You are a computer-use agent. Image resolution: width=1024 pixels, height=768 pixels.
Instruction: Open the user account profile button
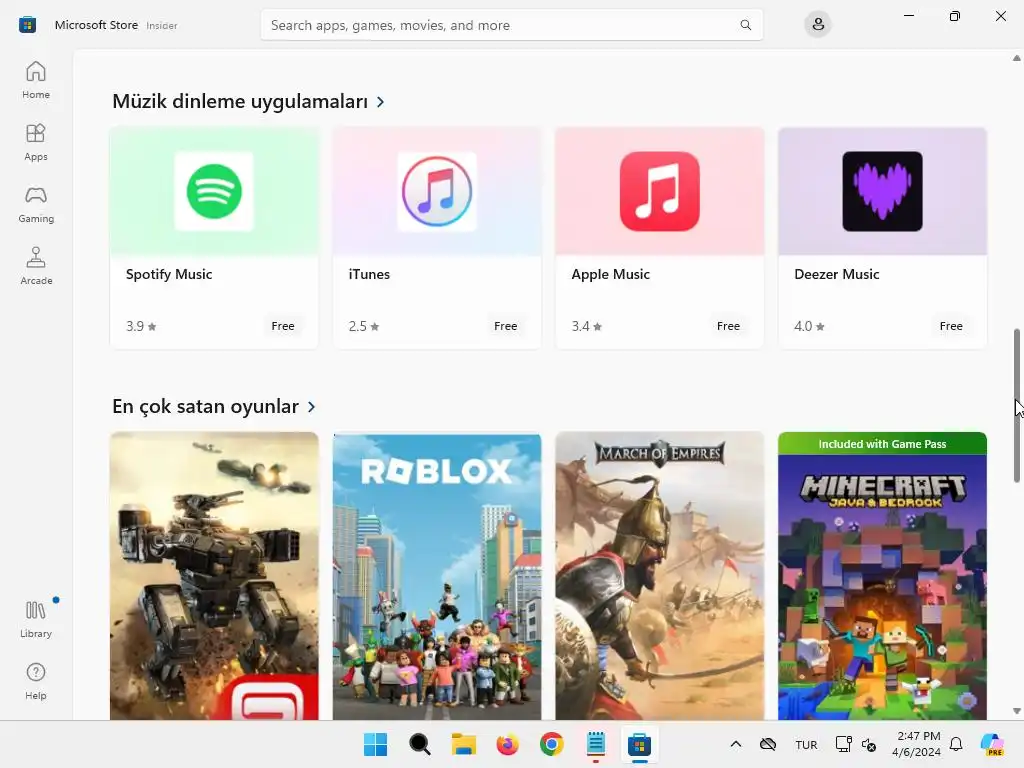click(818, 25)
